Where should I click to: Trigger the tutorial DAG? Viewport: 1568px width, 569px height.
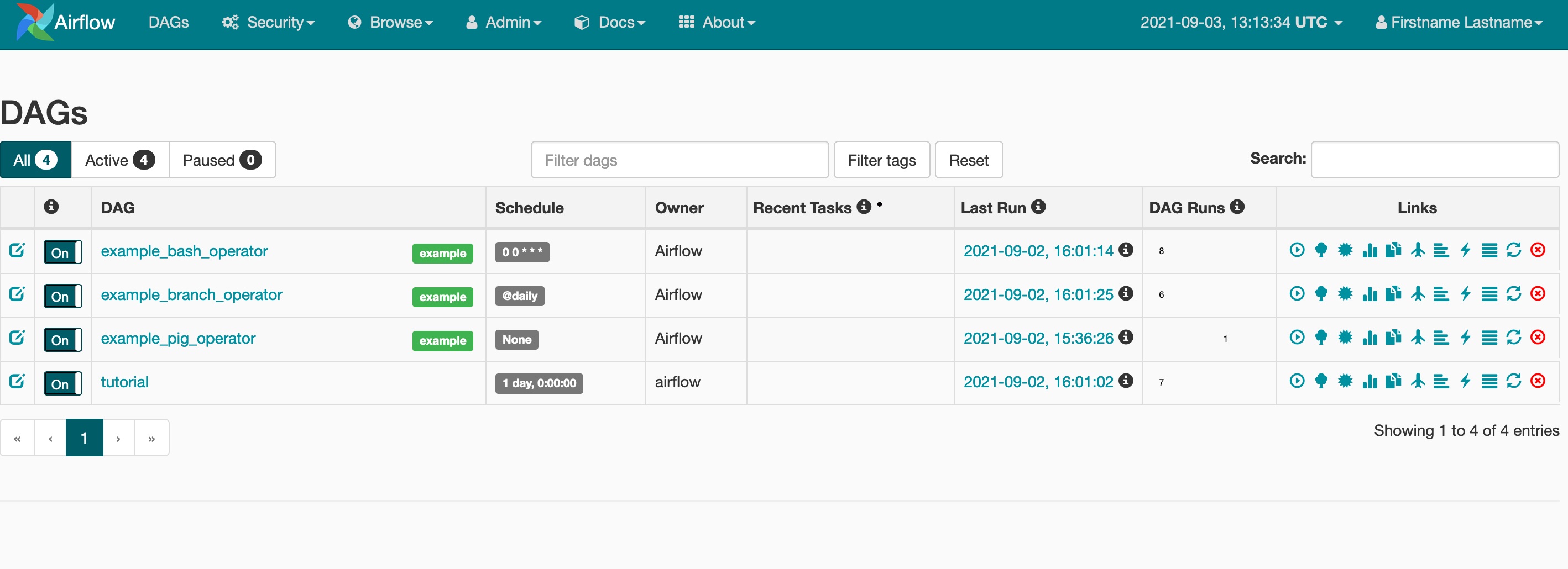(x=1297, y=381)
